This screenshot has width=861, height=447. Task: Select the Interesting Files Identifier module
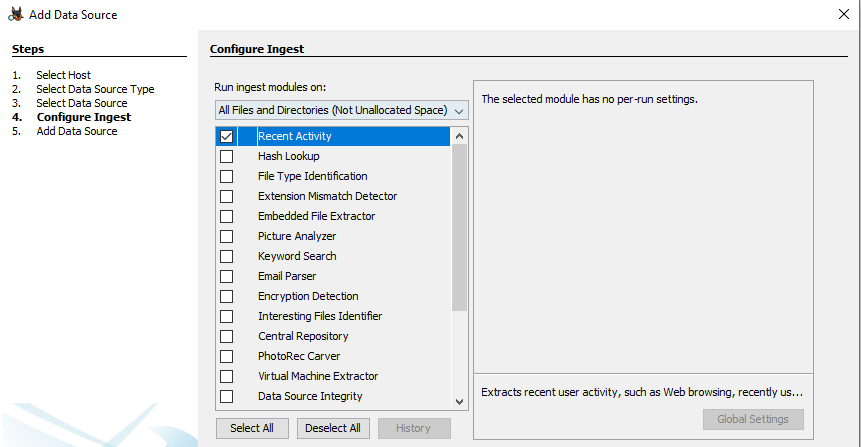point(320,316)
